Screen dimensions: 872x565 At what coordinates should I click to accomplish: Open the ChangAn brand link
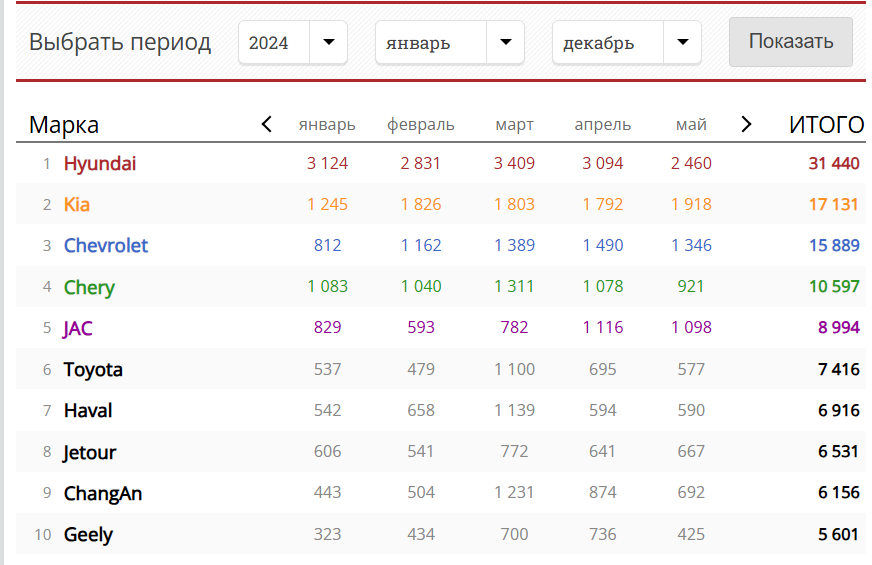[103, 493]
